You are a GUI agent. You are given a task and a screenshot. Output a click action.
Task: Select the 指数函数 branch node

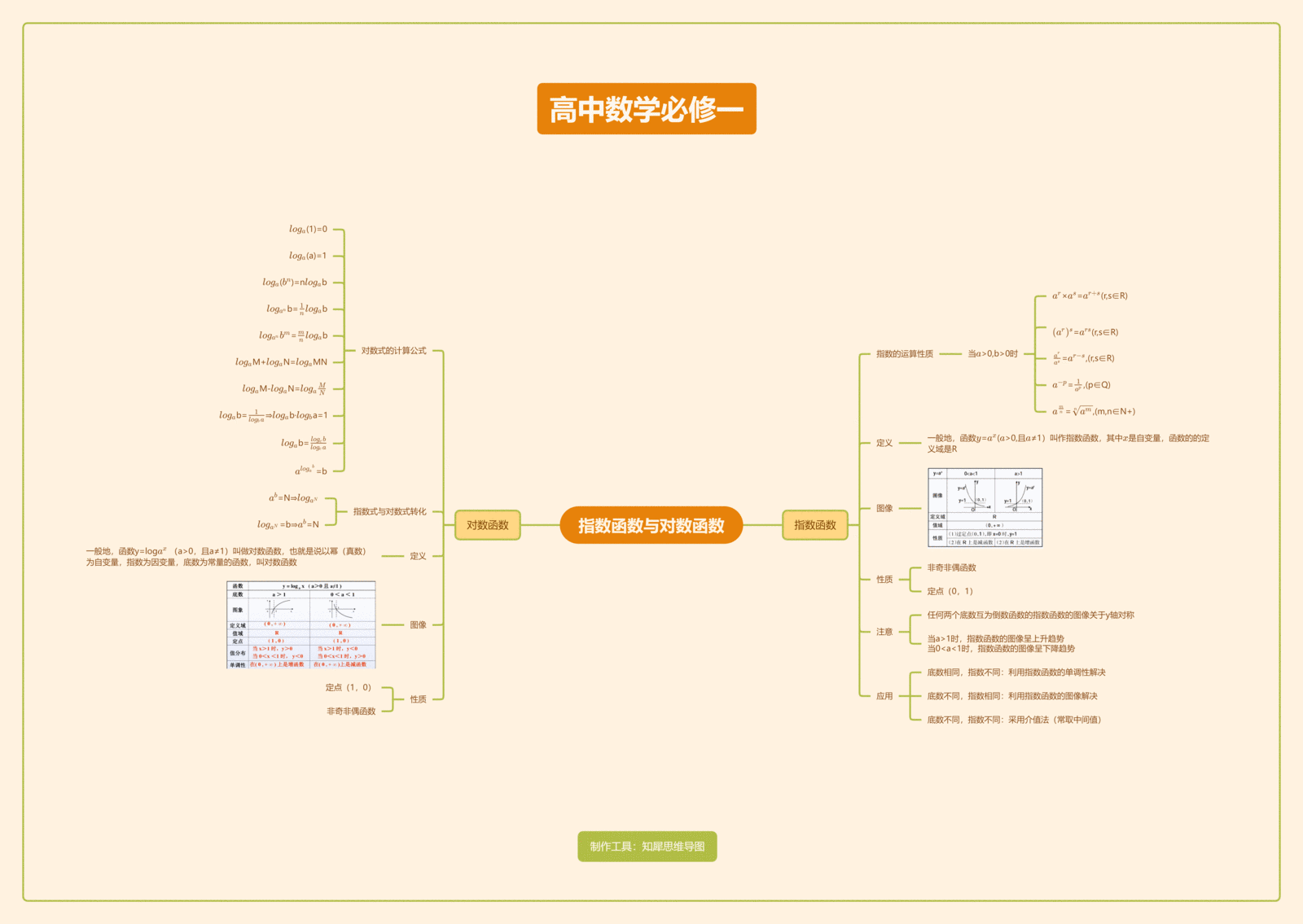click(x=815, y=525)
